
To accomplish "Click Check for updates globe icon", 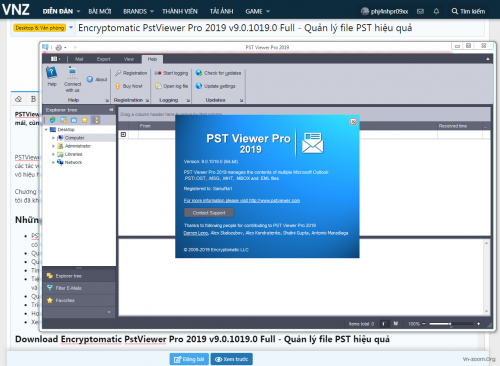I will coord(199,73).
